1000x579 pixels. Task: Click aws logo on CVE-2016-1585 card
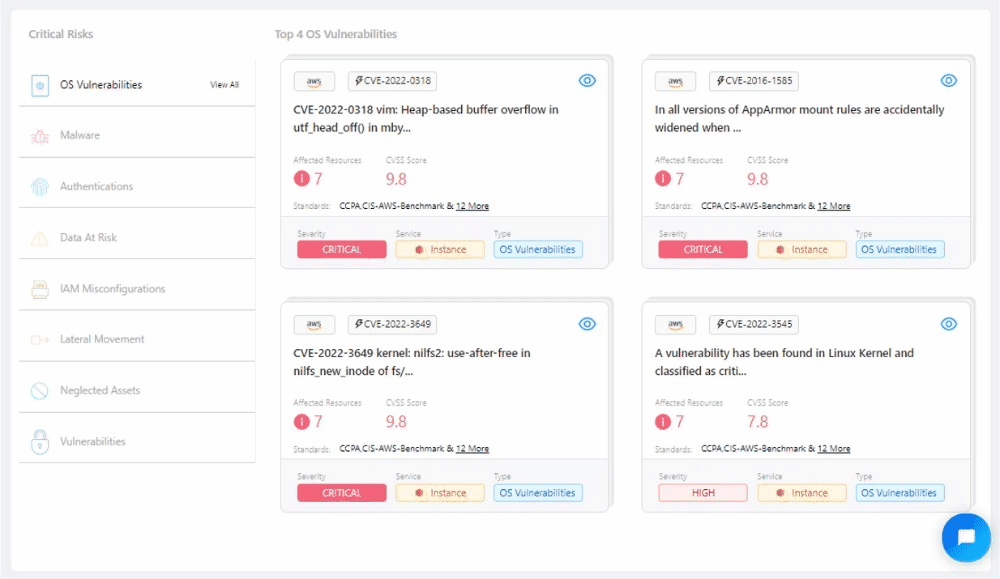(675, 81)
